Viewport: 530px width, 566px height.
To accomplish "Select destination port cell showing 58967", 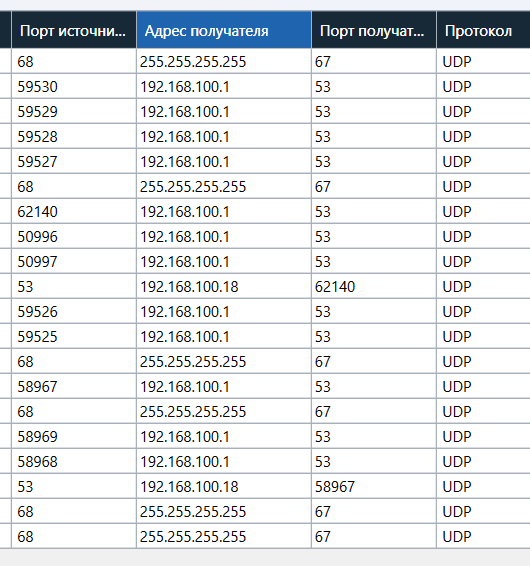I will [x=374, y=487].
